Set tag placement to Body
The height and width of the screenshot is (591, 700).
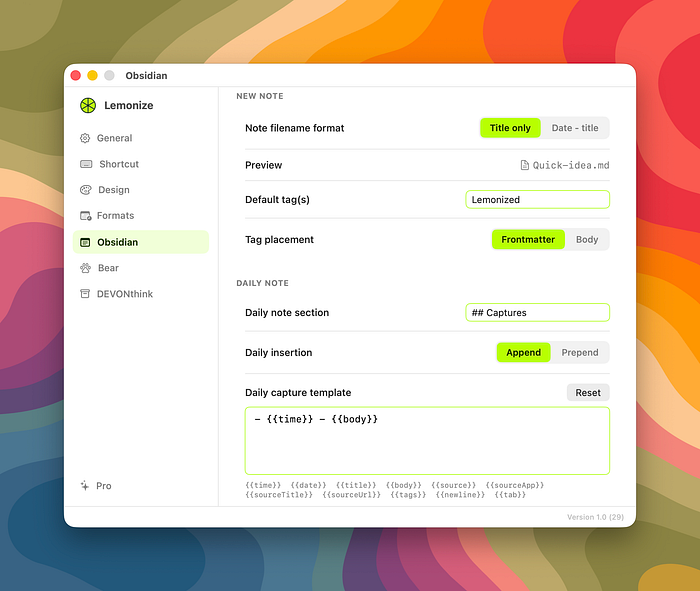click(587, 239)
